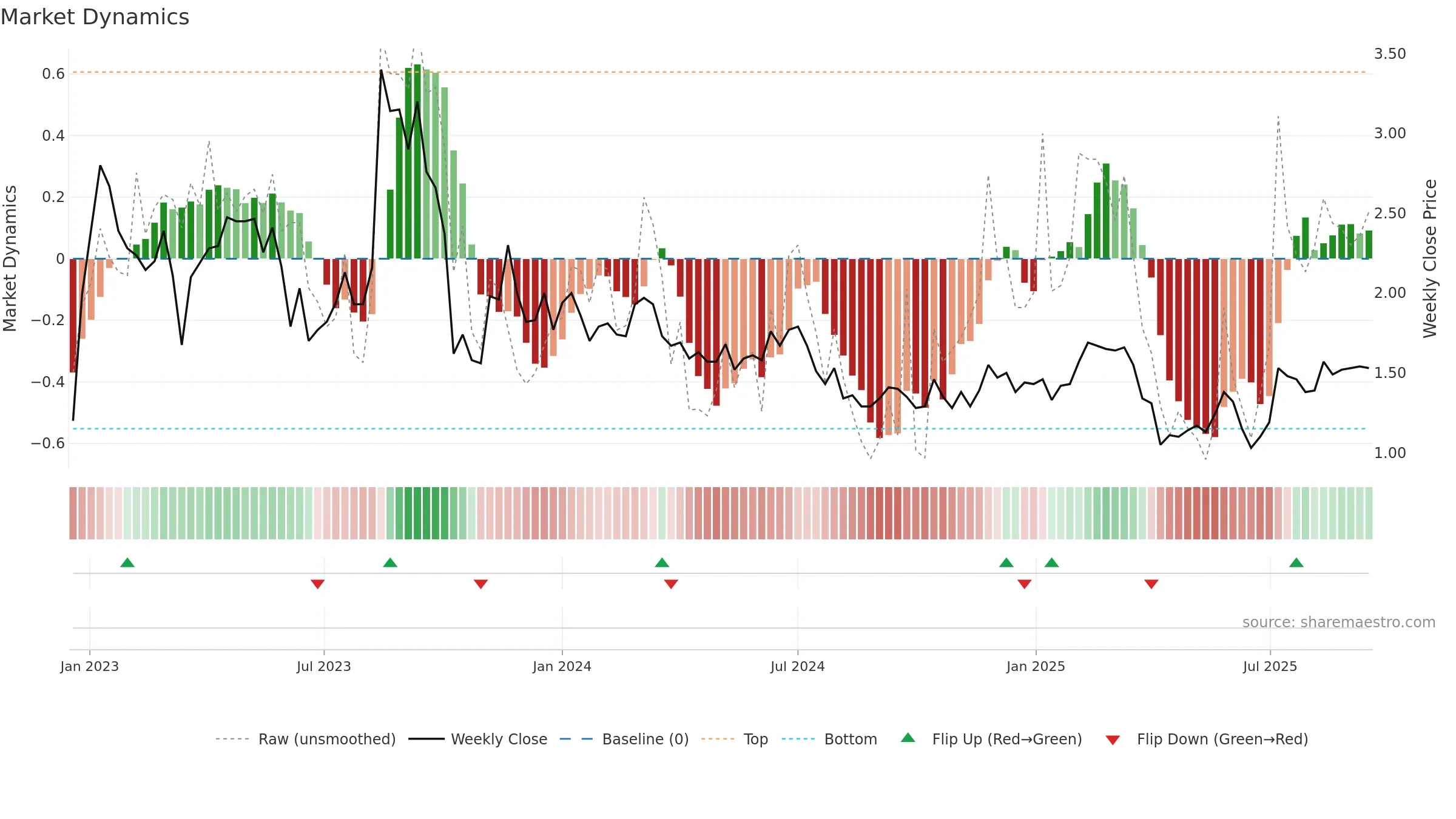
Task: Click the green flip-up triangle just after January 2025
Action: pyautogui.click(x=1052, y=563)
